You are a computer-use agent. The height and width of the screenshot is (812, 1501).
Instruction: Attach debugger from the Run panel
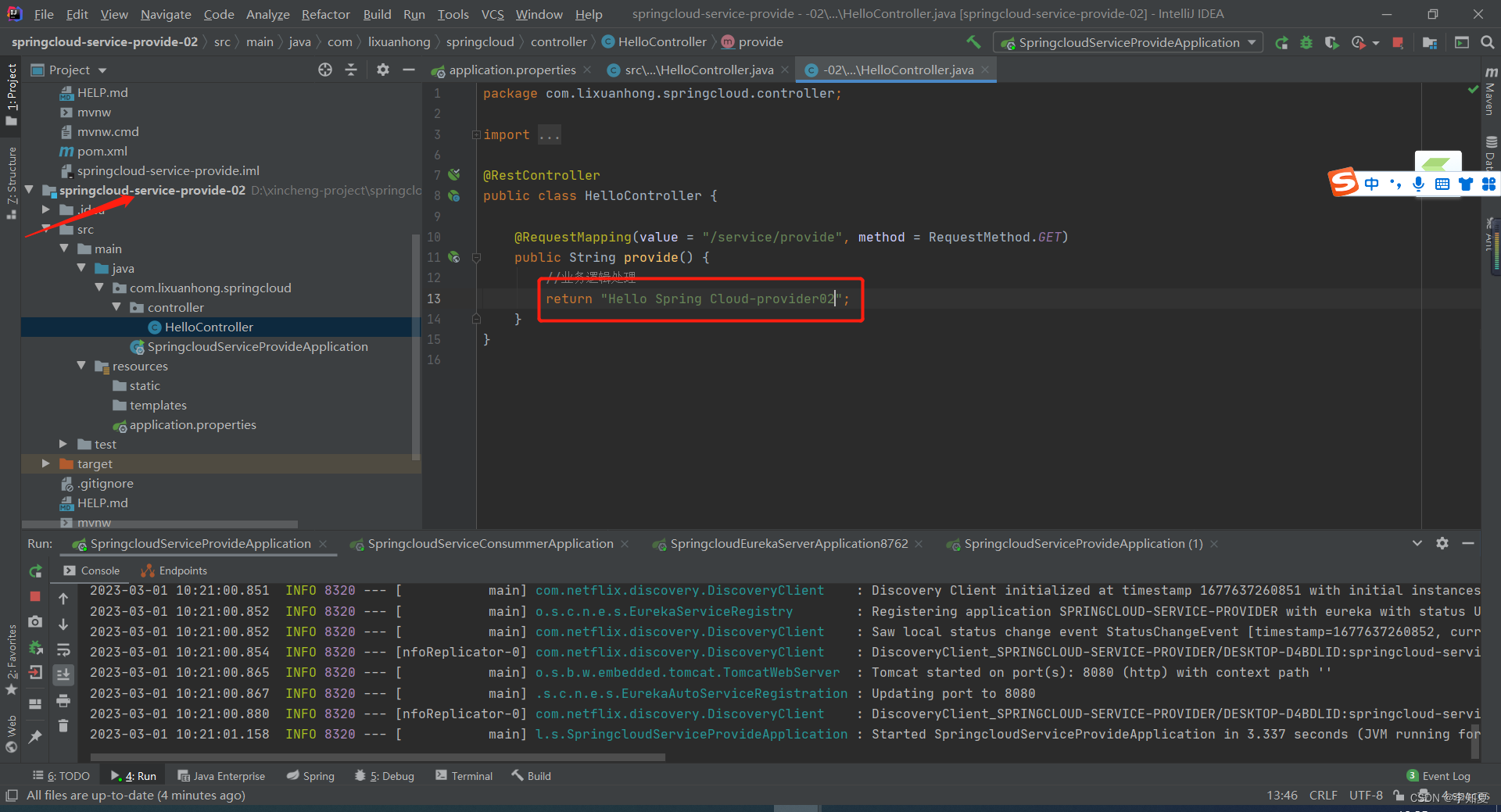pyautogui.click(x=35, y=648)
